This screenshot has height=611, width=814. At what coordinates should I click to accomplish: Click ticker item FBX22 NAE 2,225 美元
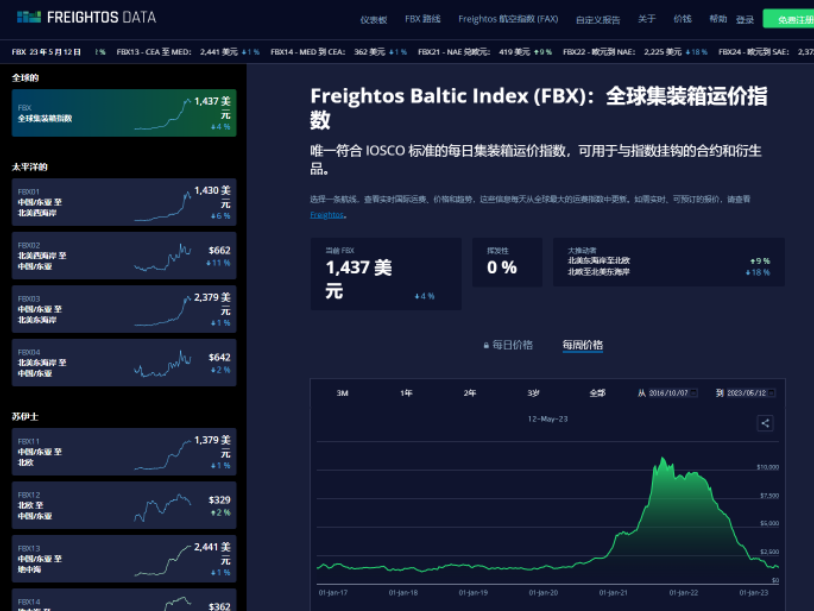[x=635, y=52]
